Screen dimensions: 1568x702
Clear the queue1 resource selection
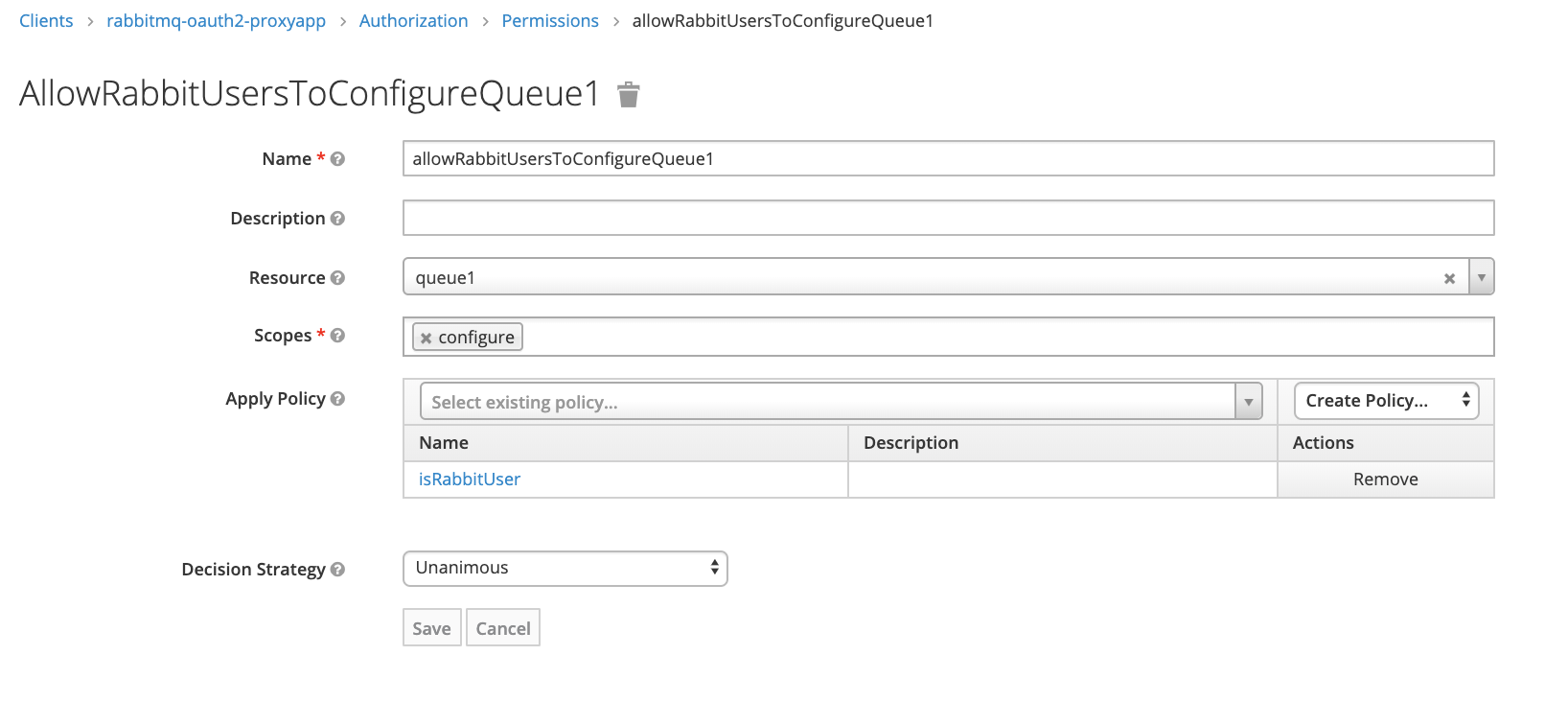pos(1449,279)
